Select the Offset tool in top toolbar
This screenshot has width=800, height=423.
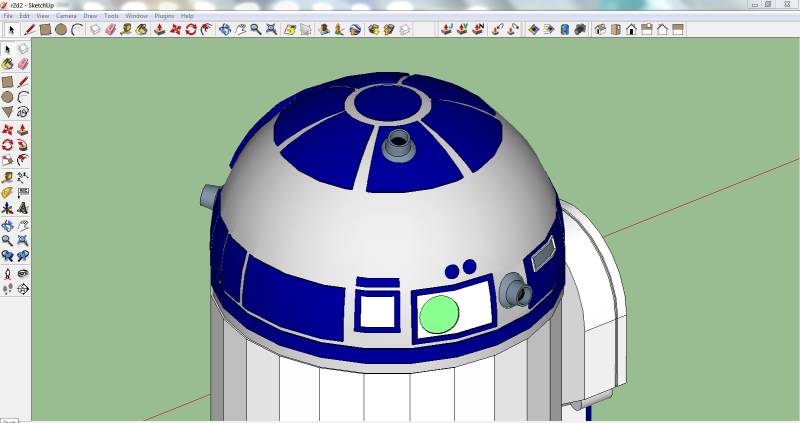pos(206,30)
